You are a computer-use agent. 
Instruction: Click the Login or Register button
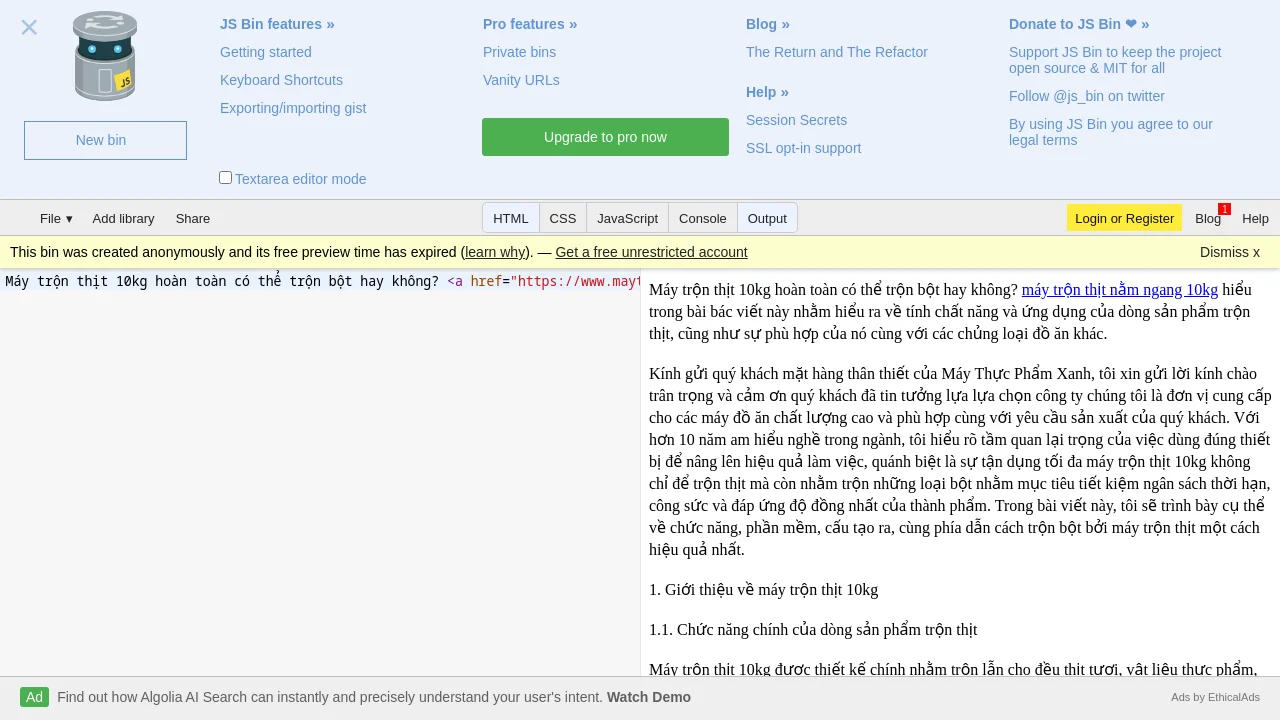pos(1124,218)
